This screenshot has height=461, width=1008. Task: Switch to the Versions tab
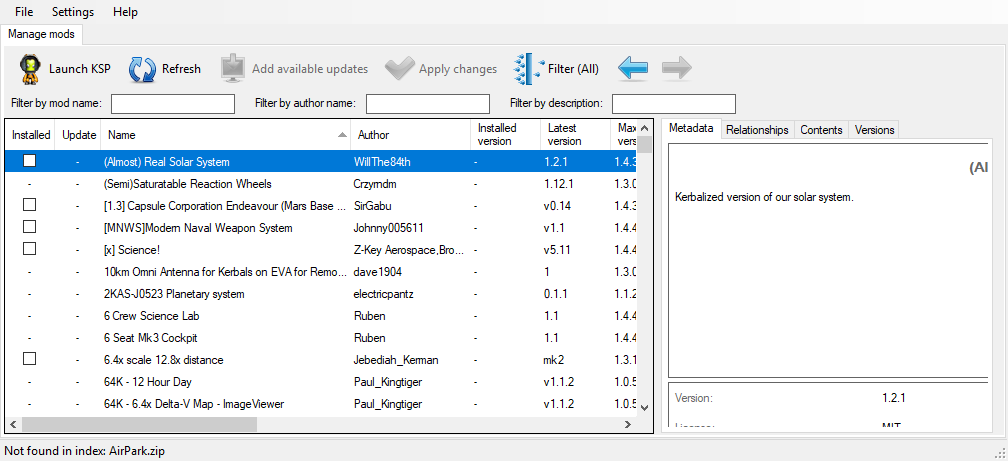[x=874, y=130]
